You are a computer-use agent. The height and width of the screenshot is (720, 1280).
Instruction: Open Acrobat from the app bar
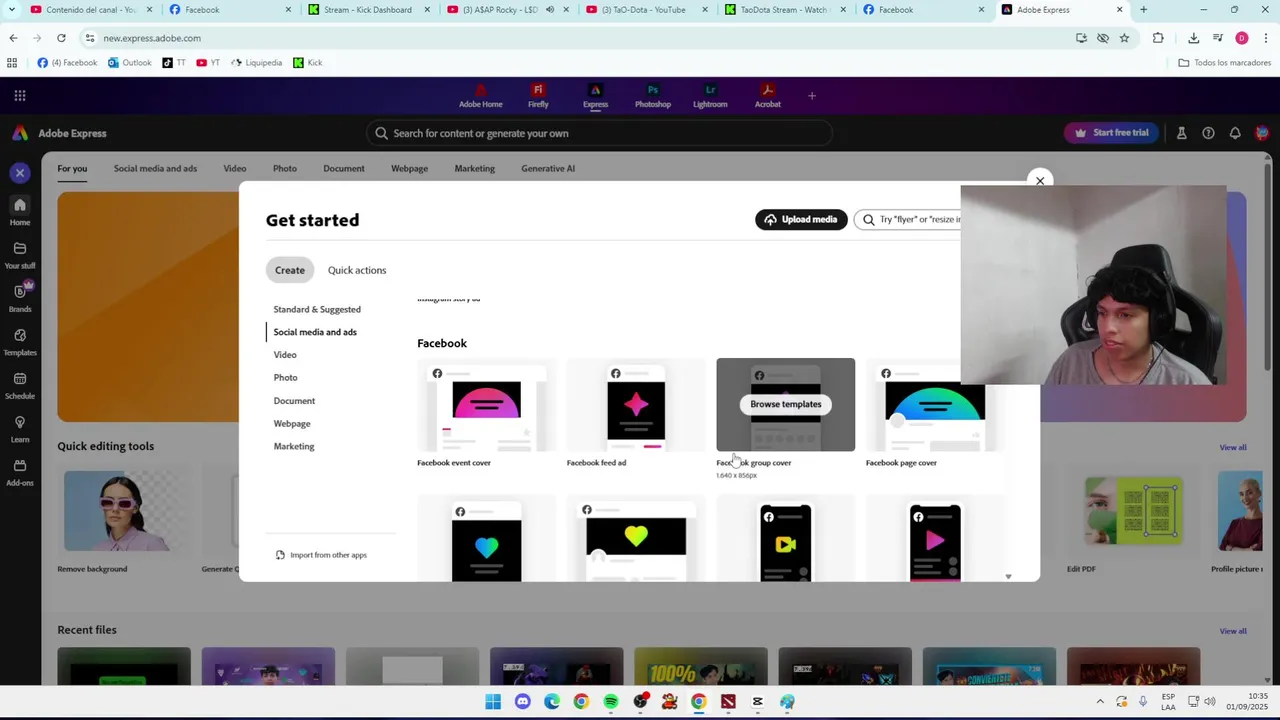point(768,96)
